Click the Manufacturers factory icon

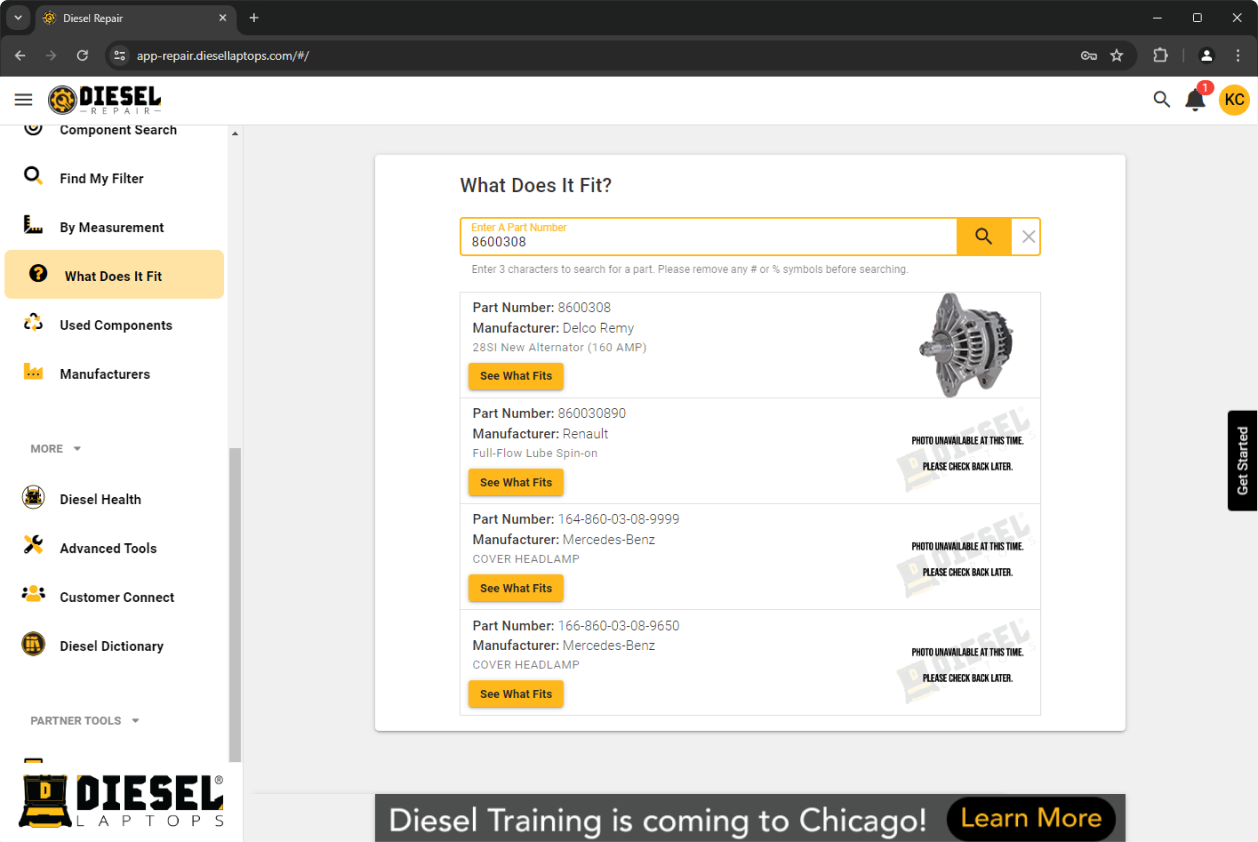pyautogui.click(x=33, y=372)
